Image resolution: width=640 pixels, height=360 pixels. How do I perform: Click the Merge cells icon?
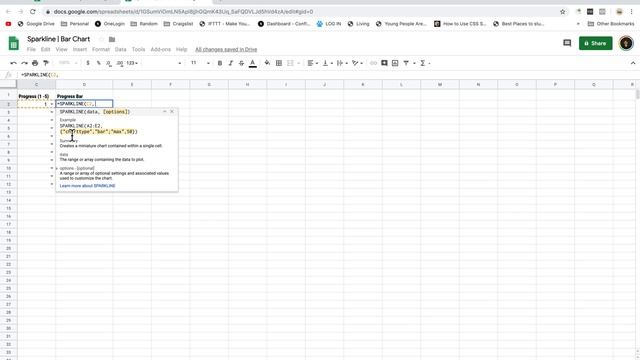(x=290, y=63)
